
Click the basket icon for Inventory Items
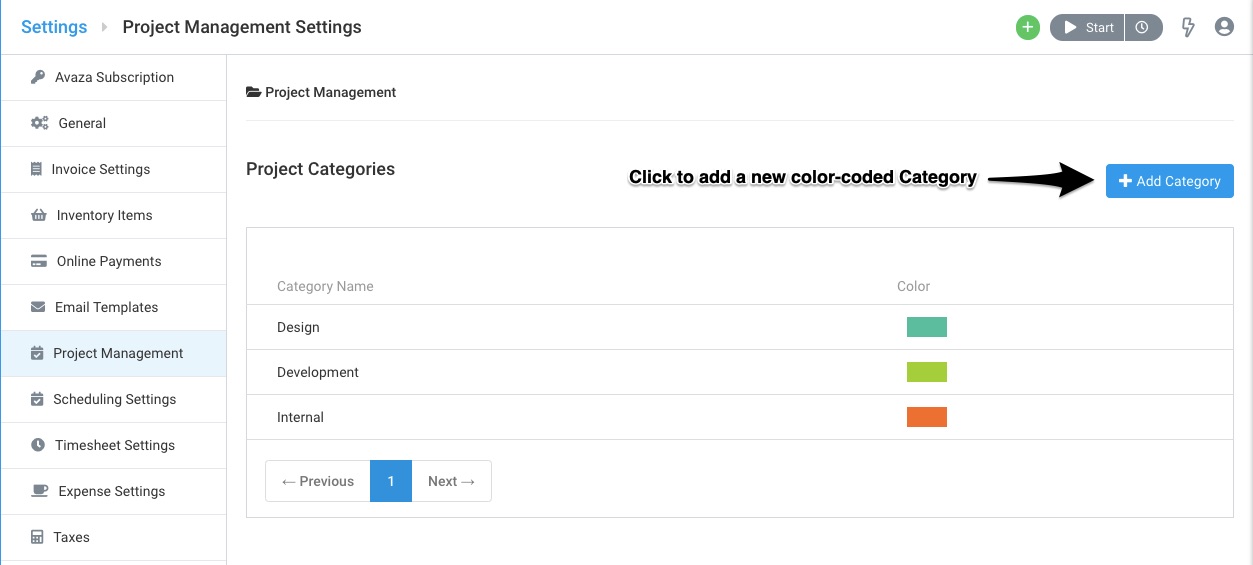(39, 215)
